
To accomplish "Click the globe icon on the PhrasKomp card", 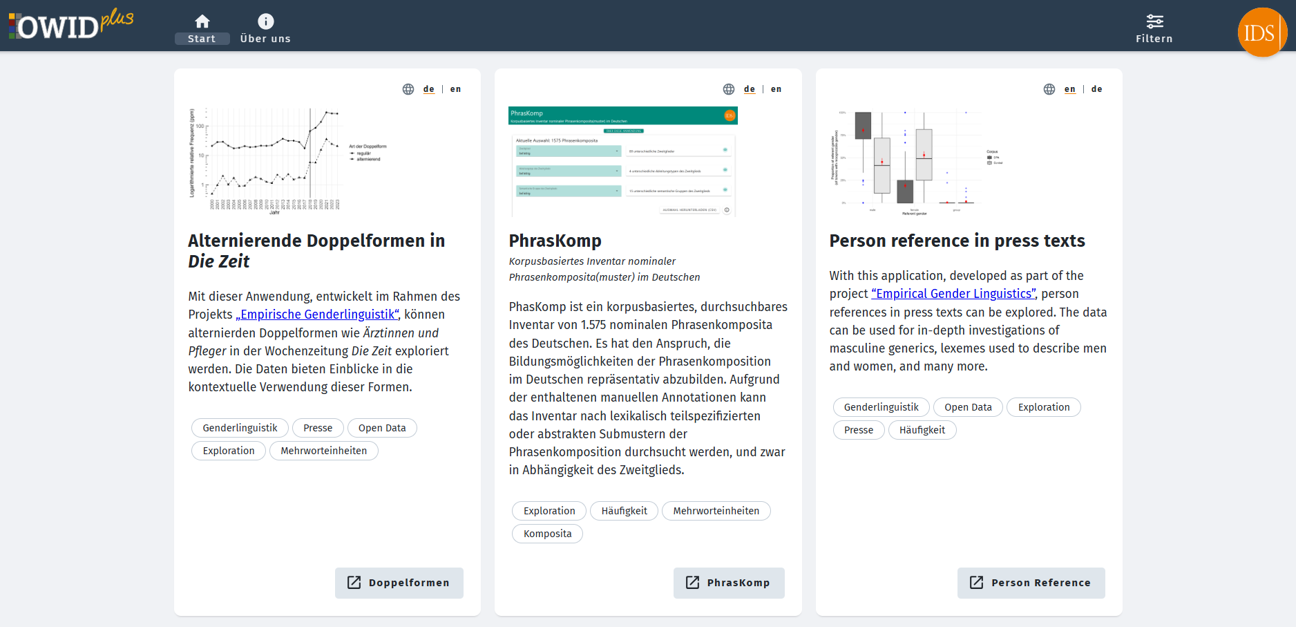I will (x=729, y=89).
